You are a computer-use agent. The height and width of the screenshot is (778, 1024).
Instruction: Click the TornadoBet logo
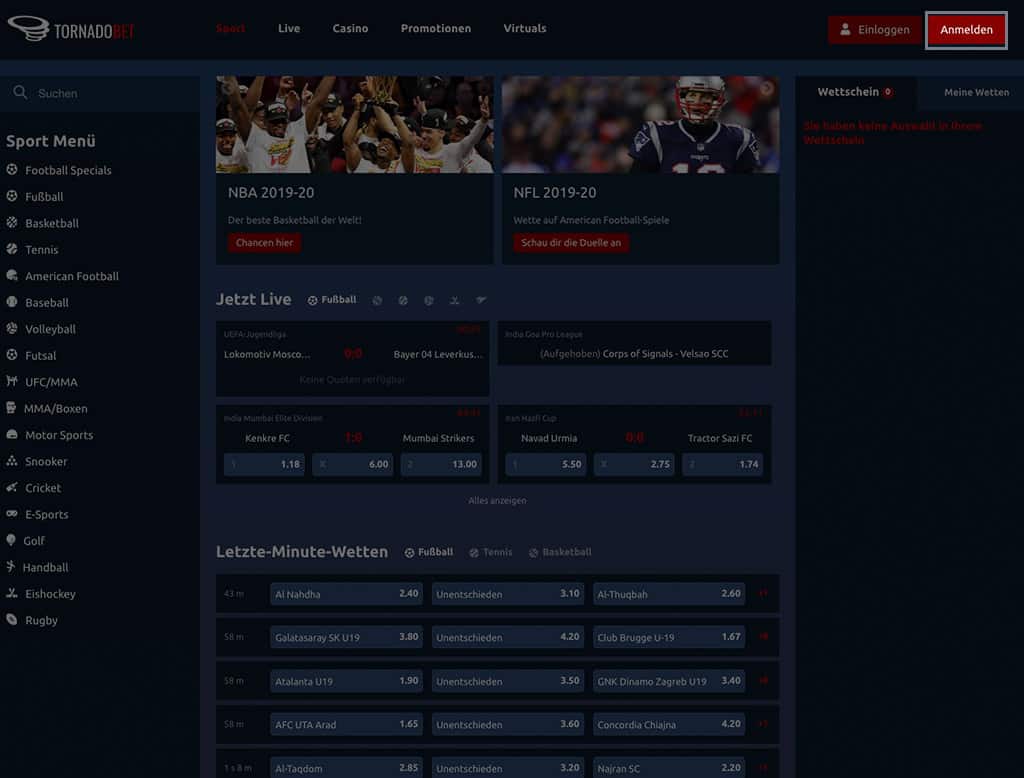click(71, 29)
